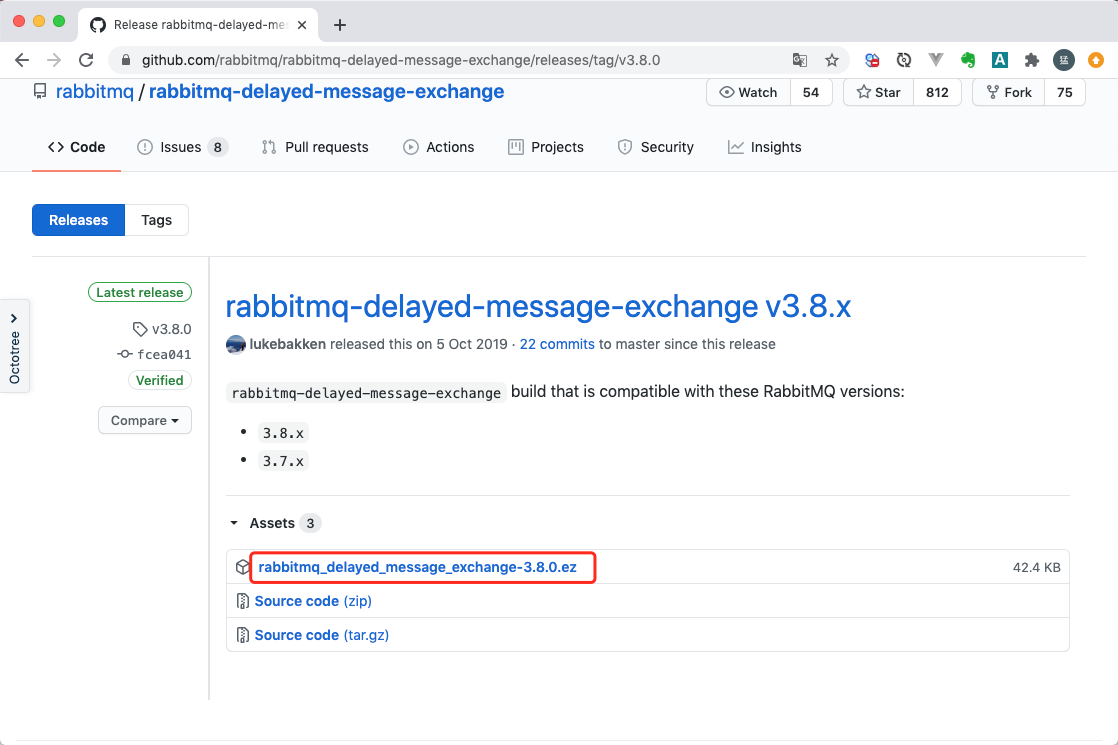
Task: Click the browser forward arrow
Action: click(54, 60)
